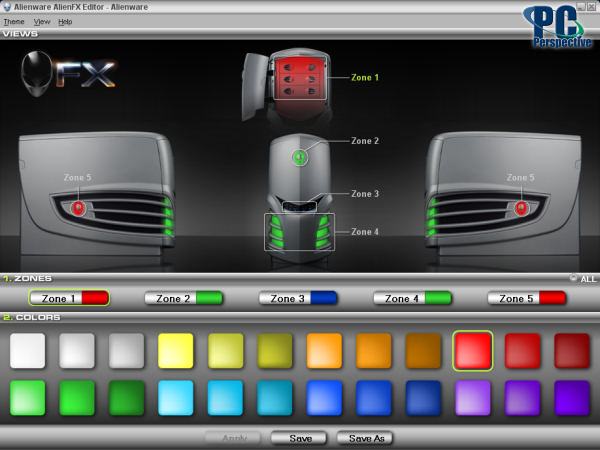Click the red Zone 5 light on right side view

[x=521, y=208]
